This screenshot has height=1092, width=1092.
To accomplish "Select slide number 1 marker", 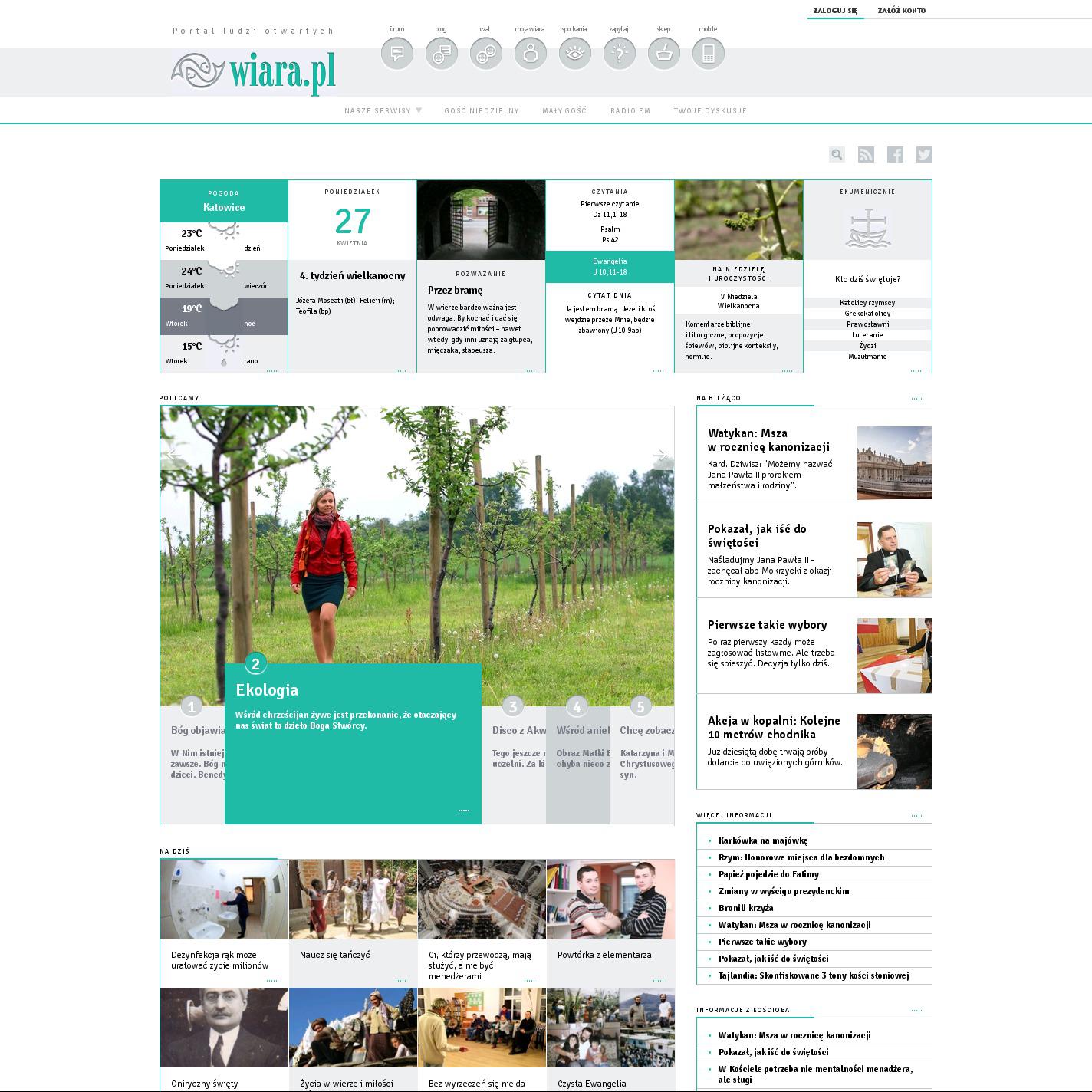I will (x=192, y=706).
